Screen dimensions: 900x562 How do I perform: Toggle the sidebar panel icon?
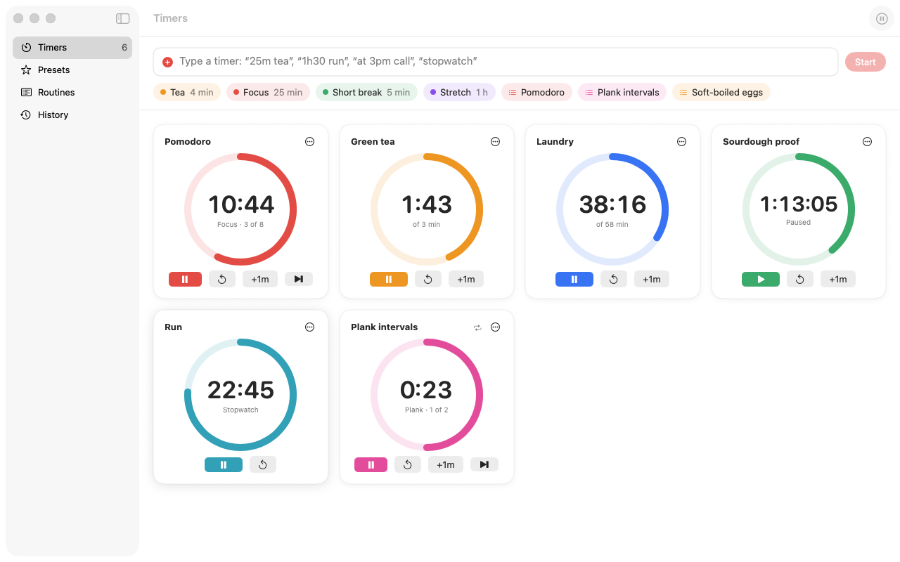pos(123,18)
